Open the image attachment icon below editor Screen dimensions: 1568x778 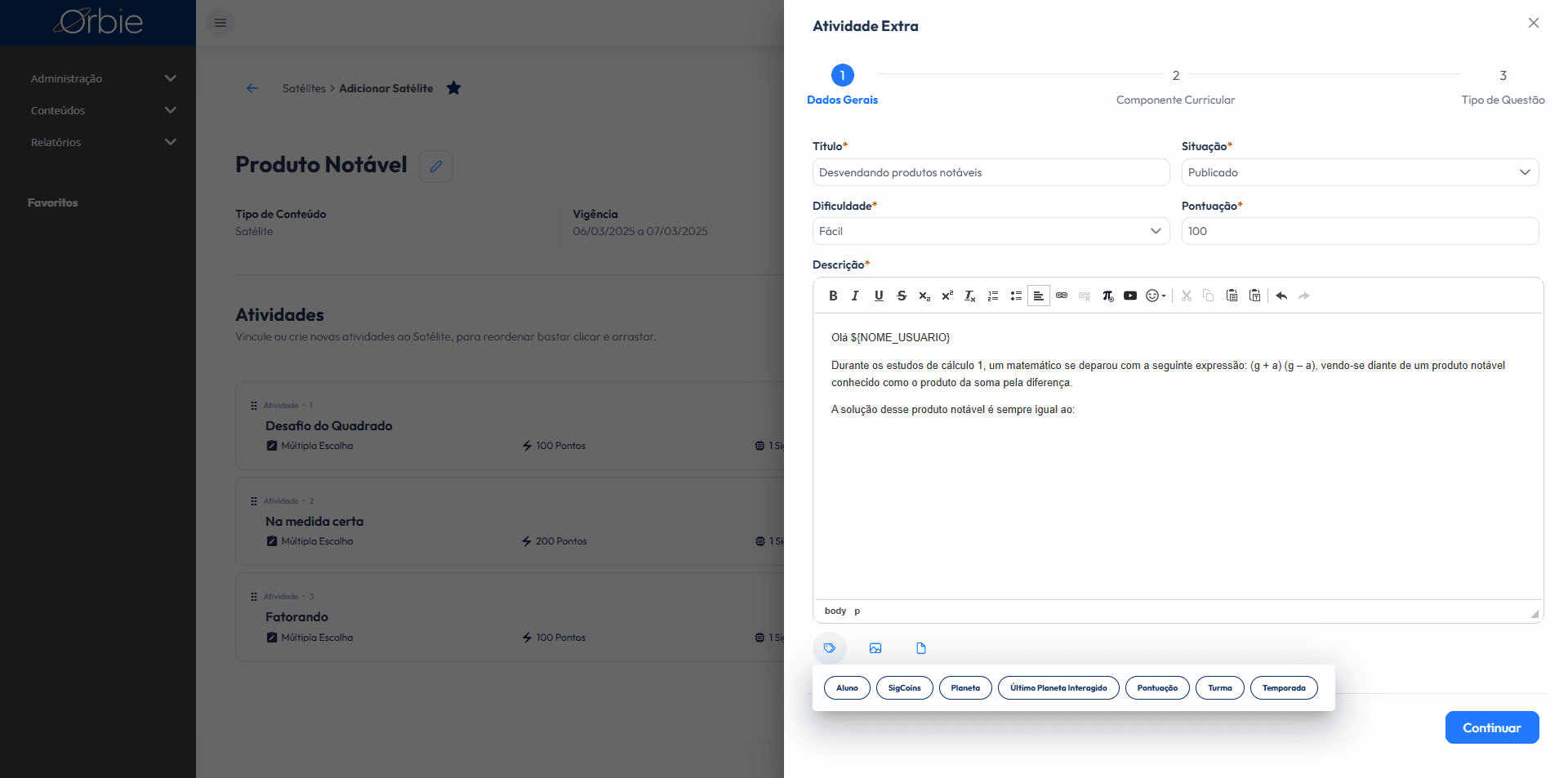pyautogui.click(x=875, y=648)
